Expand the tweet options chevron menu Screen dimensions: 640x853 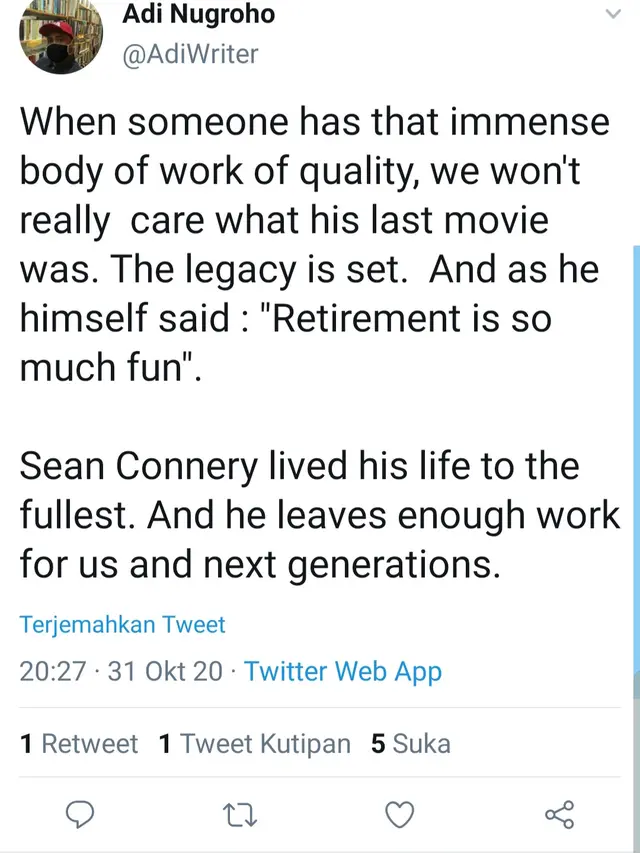[613, 14]
